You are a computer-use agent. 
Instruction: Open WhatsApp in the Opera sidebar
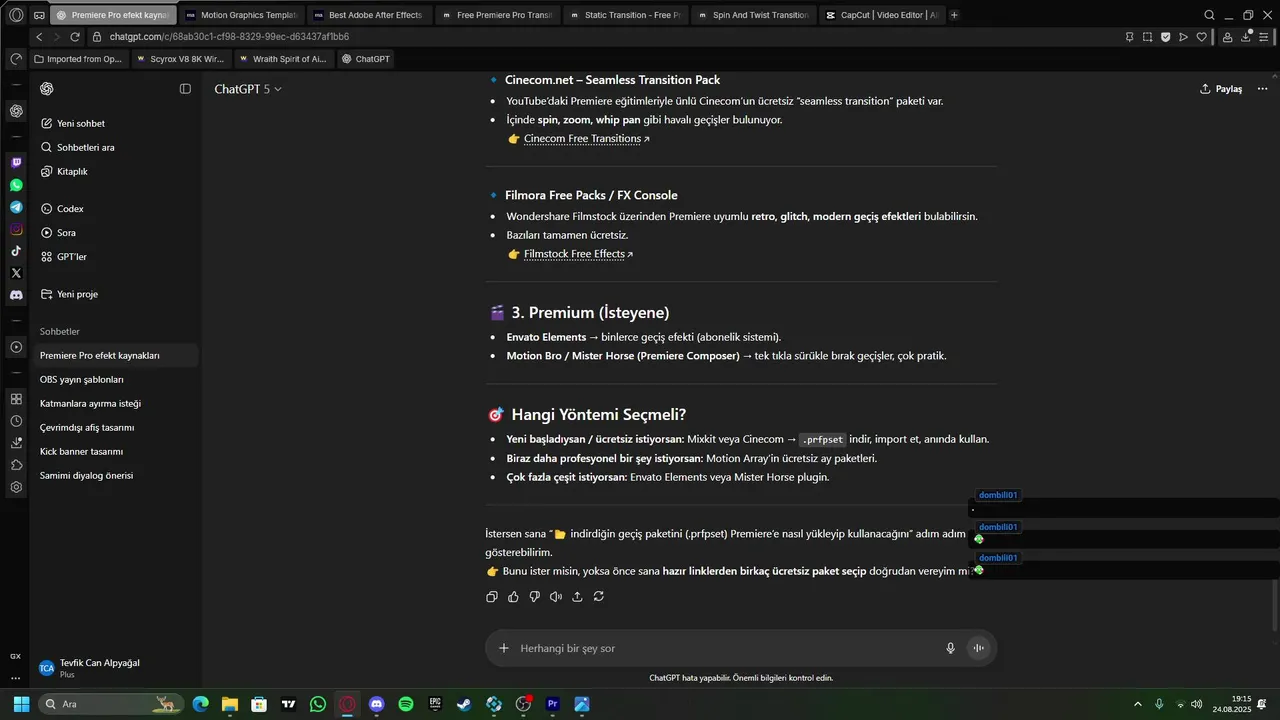pos(16,185)
